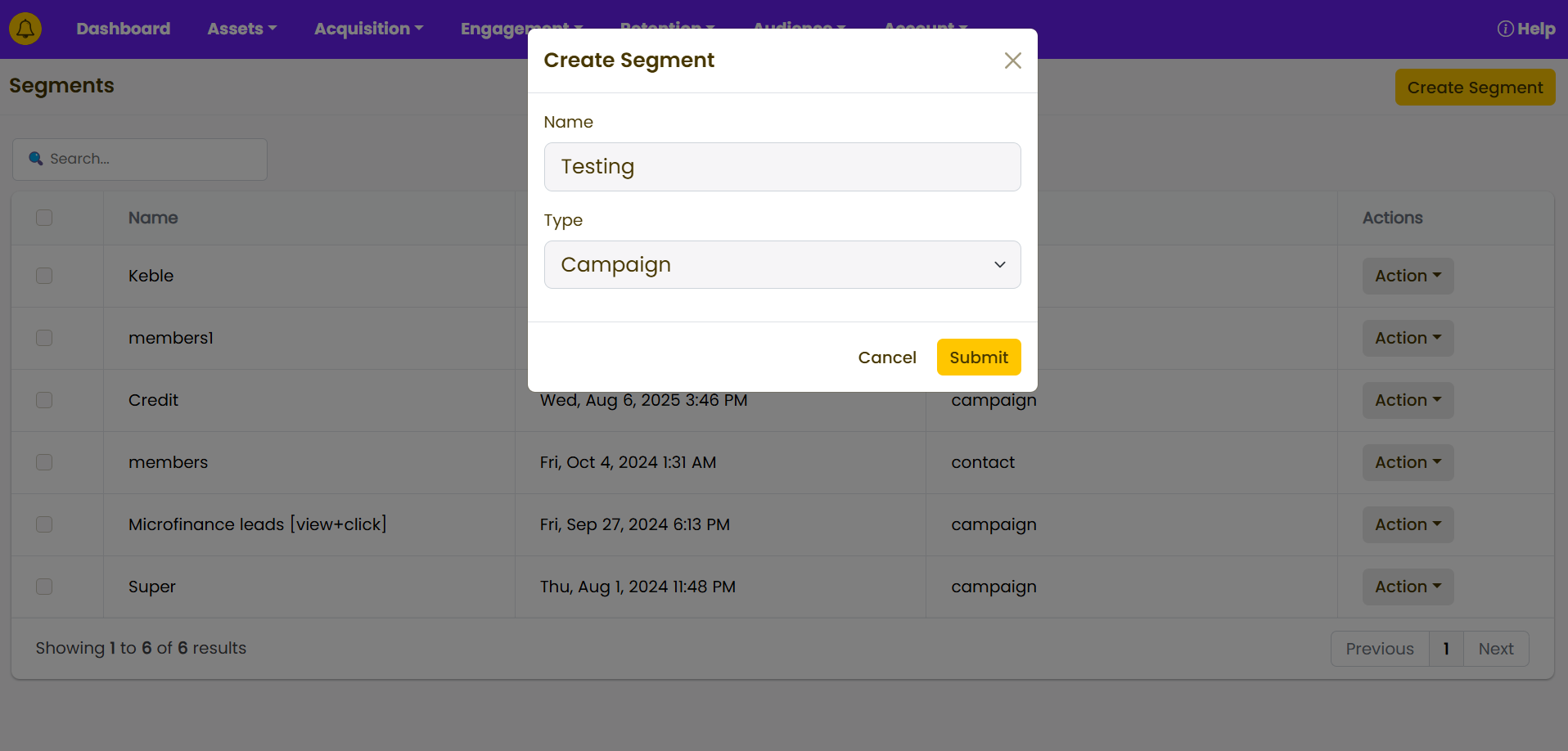This screenshot has width=1568, height=751.
Task: Close the Create Segment dialog
Action: click(x=1012, y=61)
